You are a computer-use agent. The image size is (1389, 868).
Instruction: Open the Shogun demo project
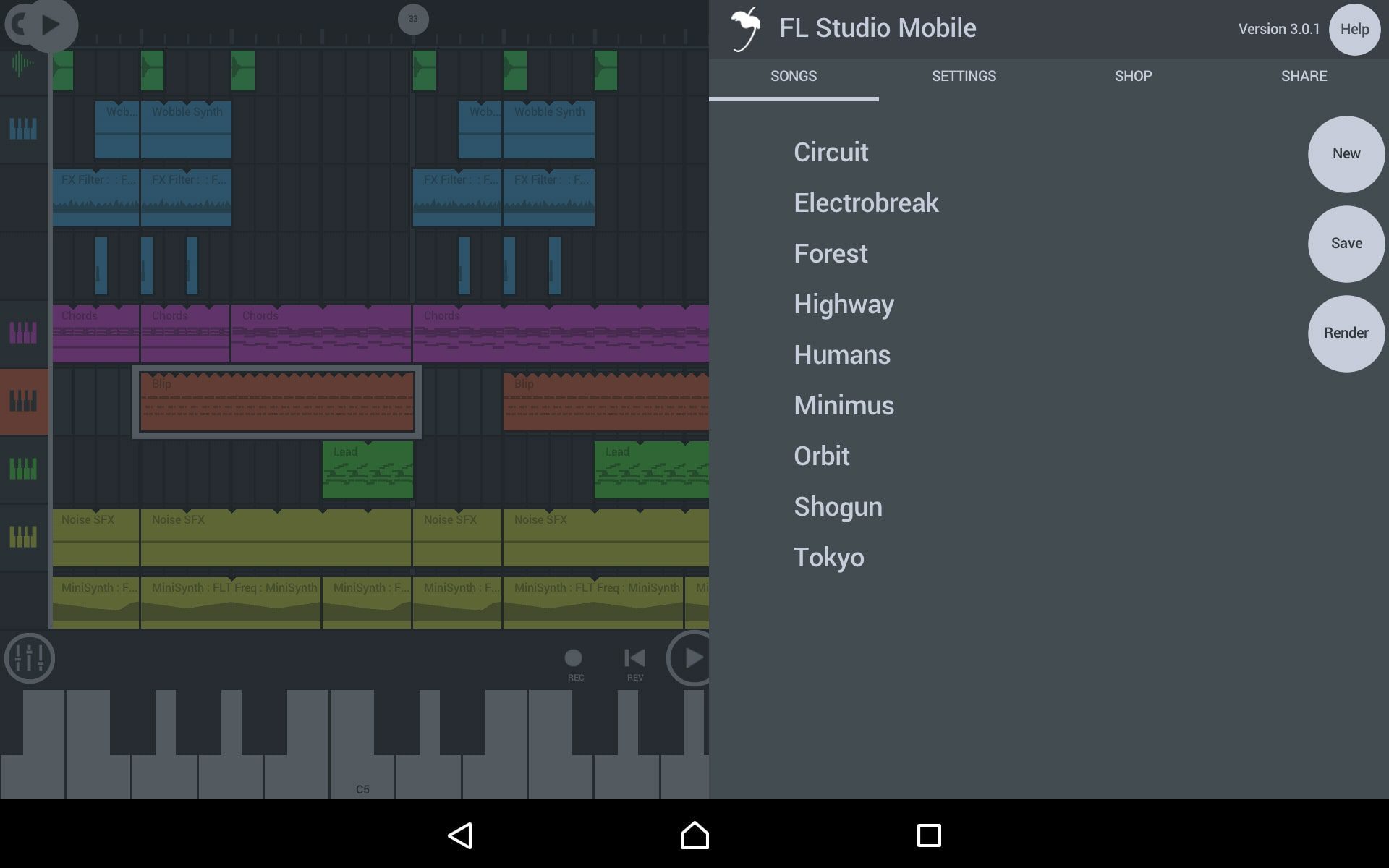838,507
